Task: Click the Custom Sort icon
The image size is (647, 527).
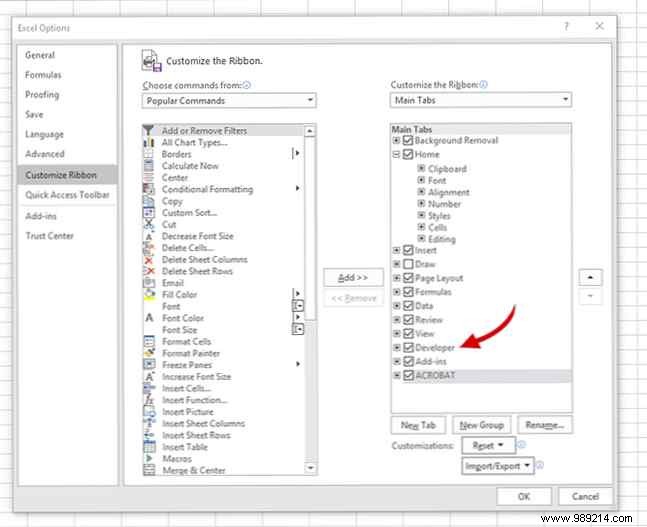Action: [x=148, y=213]
